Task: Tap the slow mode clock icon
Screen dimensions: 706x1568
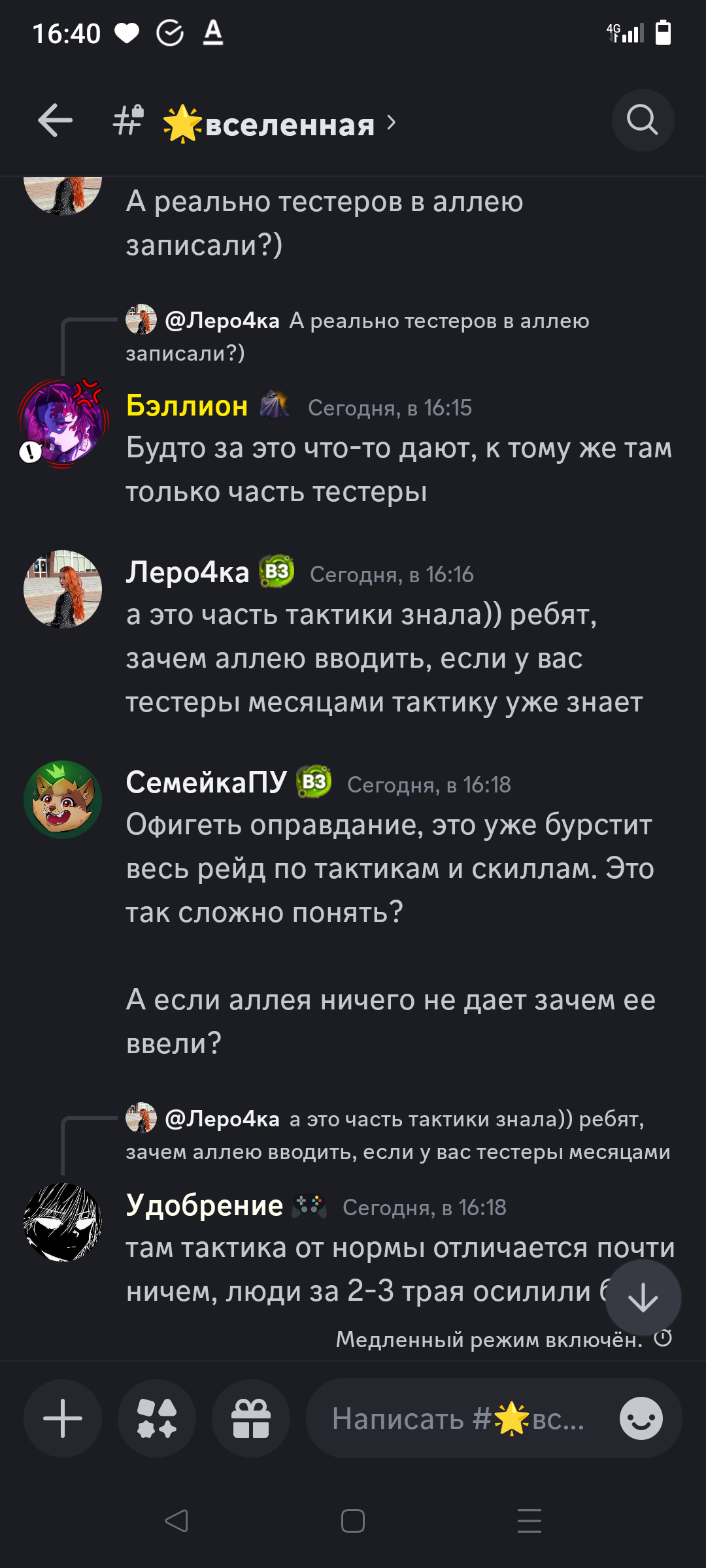Action: click(x=663, y=1338)
